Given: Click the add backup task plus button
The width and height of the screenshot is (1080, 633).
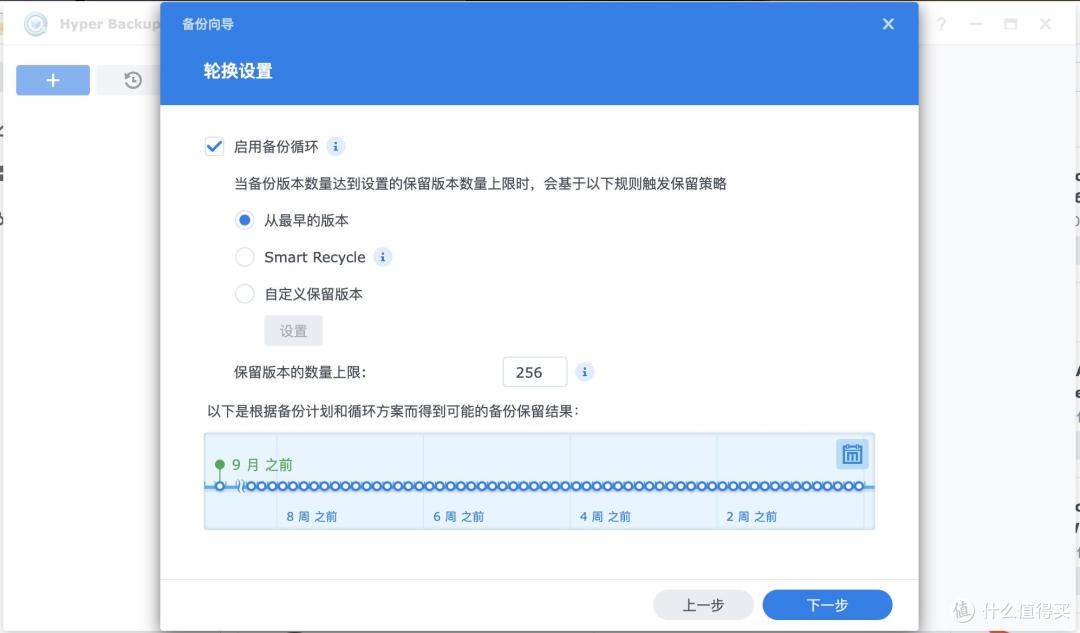Looking at the screenshot, I should 53,80.
